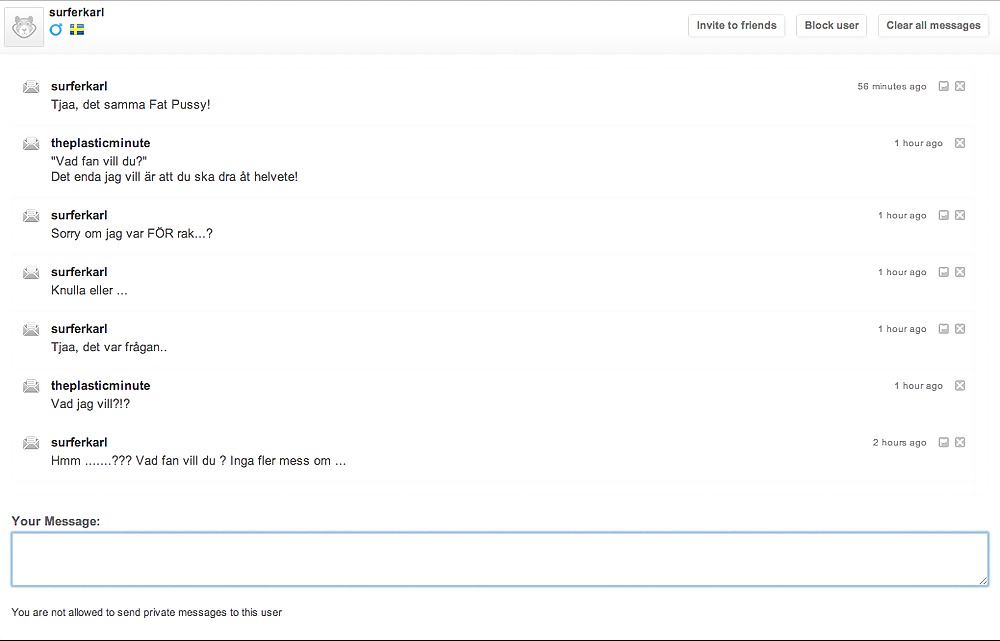1000x641 pixels.
Task: Click the male gender symbol icon
Action: (56, 30)
